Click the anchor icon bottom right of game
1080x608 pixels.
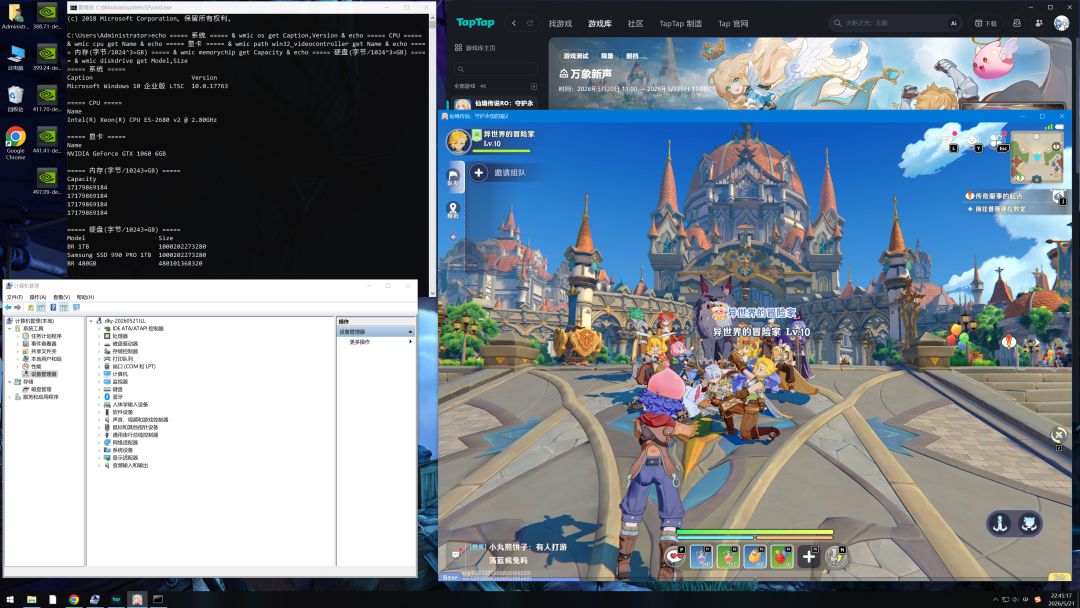(1000, 524)
